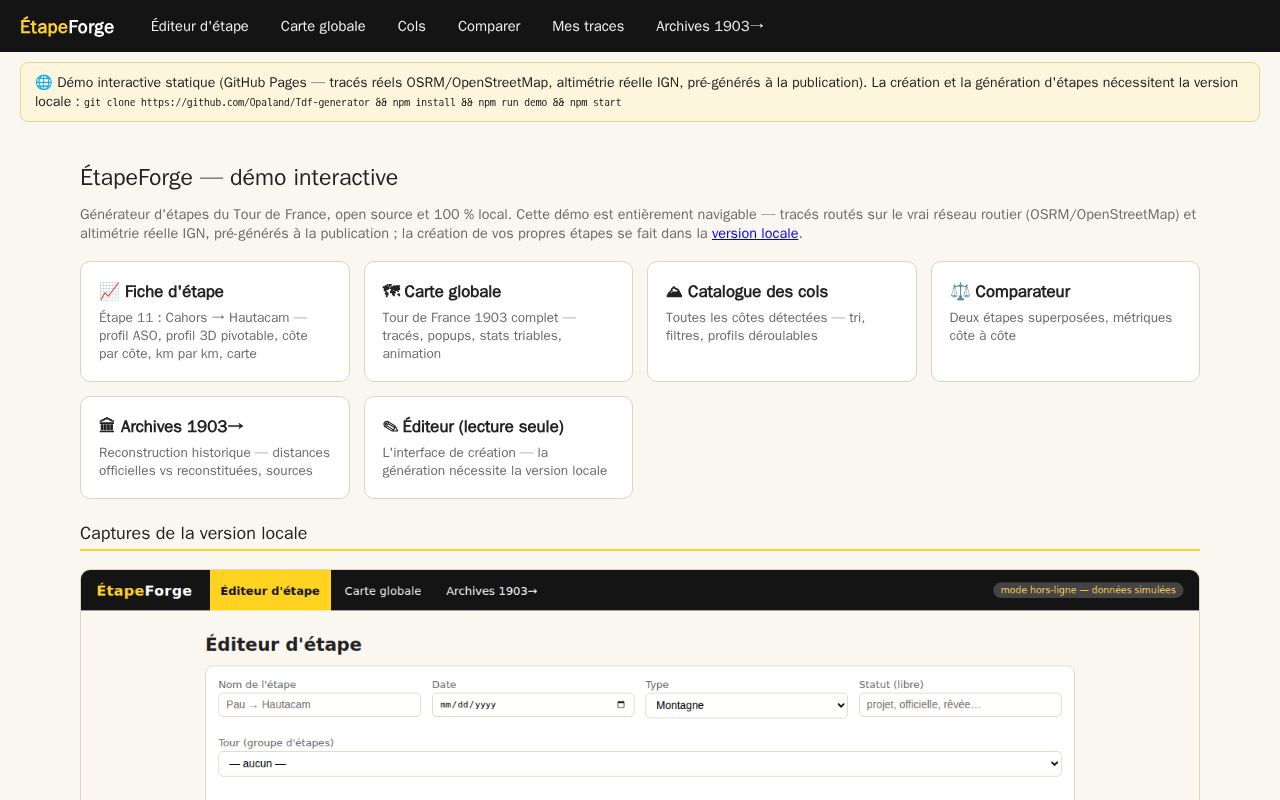
Task: Open the Catalogue des cols card title
Action: tap(758, 292)
